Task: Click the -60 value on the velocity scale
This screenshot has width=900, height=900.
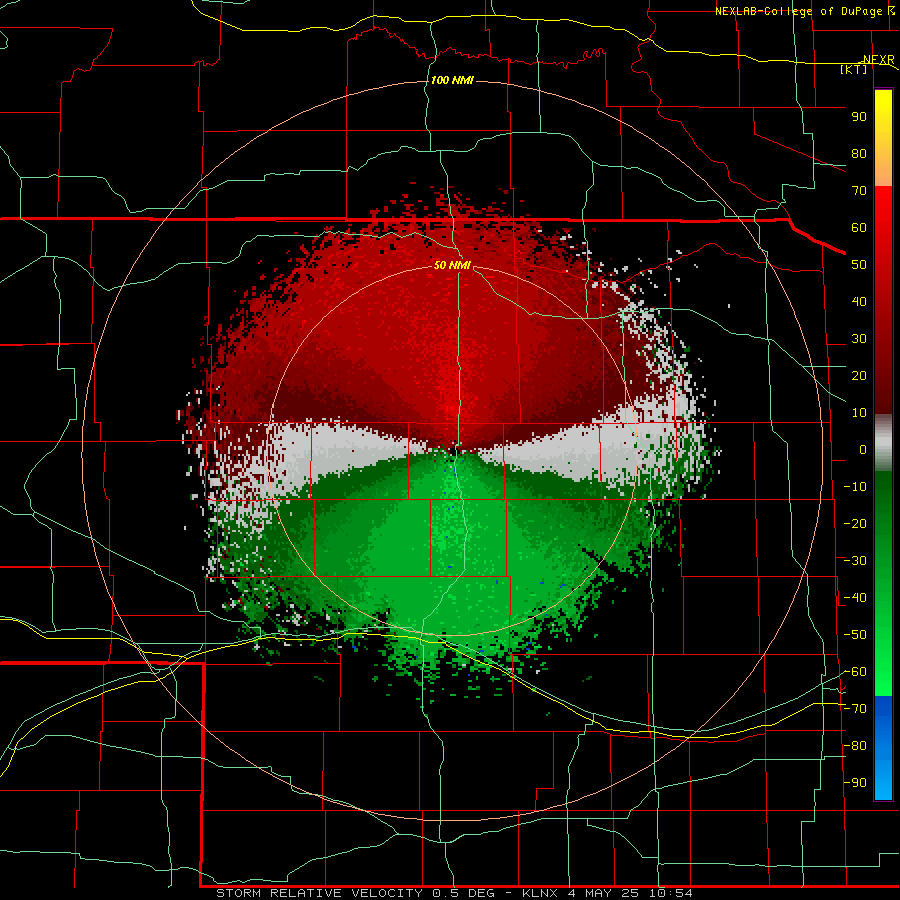Action: (855, 672)
